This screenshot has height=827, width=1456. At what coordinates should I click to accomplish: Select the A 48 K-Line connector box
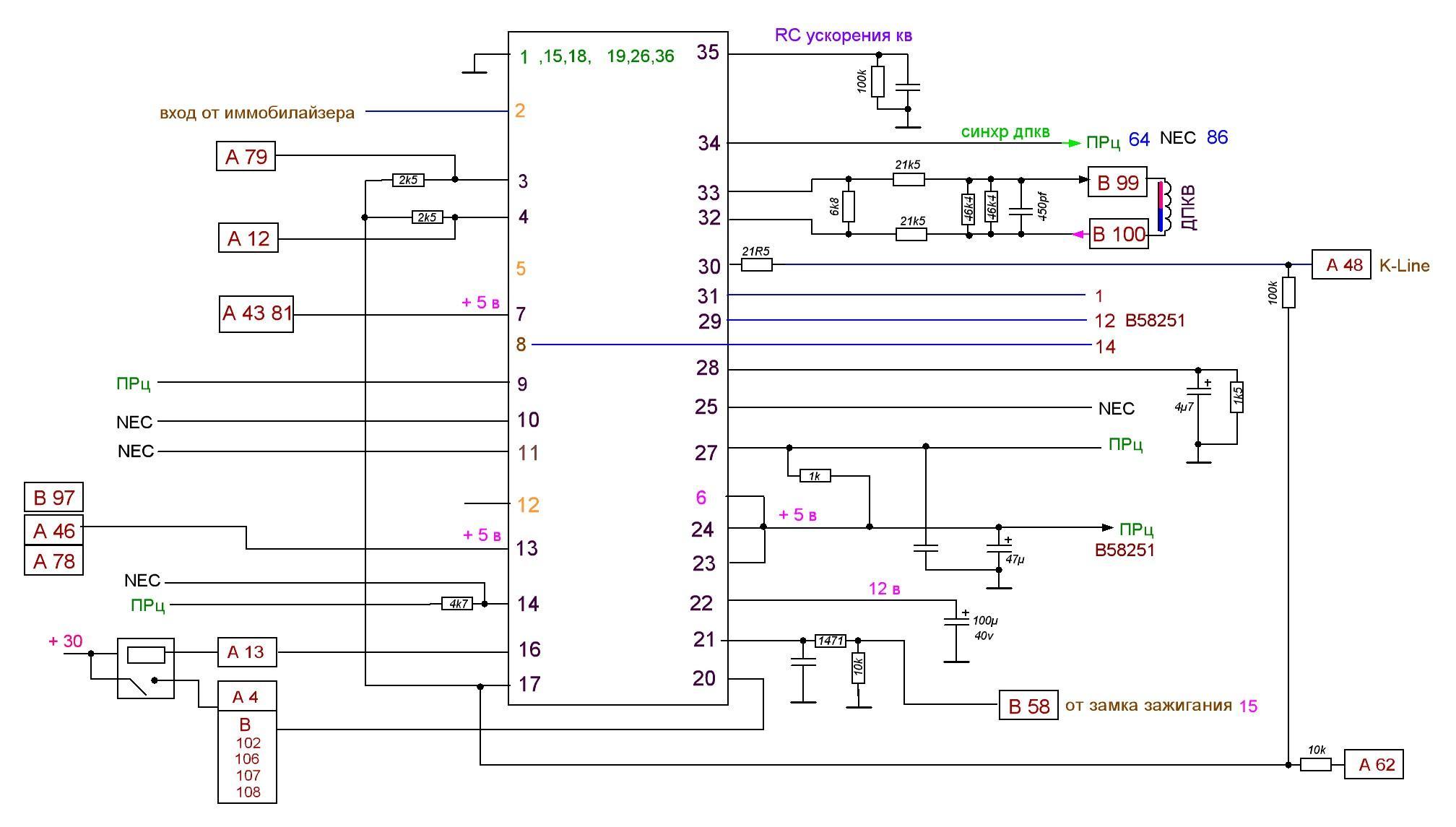point(1340,264)
